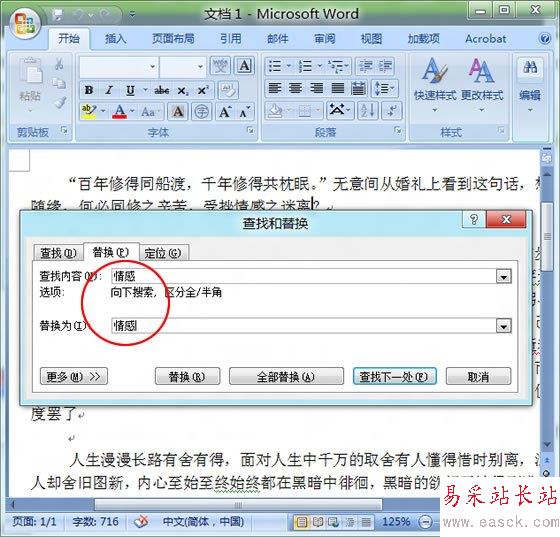Open the Change Styles (更改样式) menu
Image resolution: width=560 pixels, height=537 pixels.
(482, 84)
